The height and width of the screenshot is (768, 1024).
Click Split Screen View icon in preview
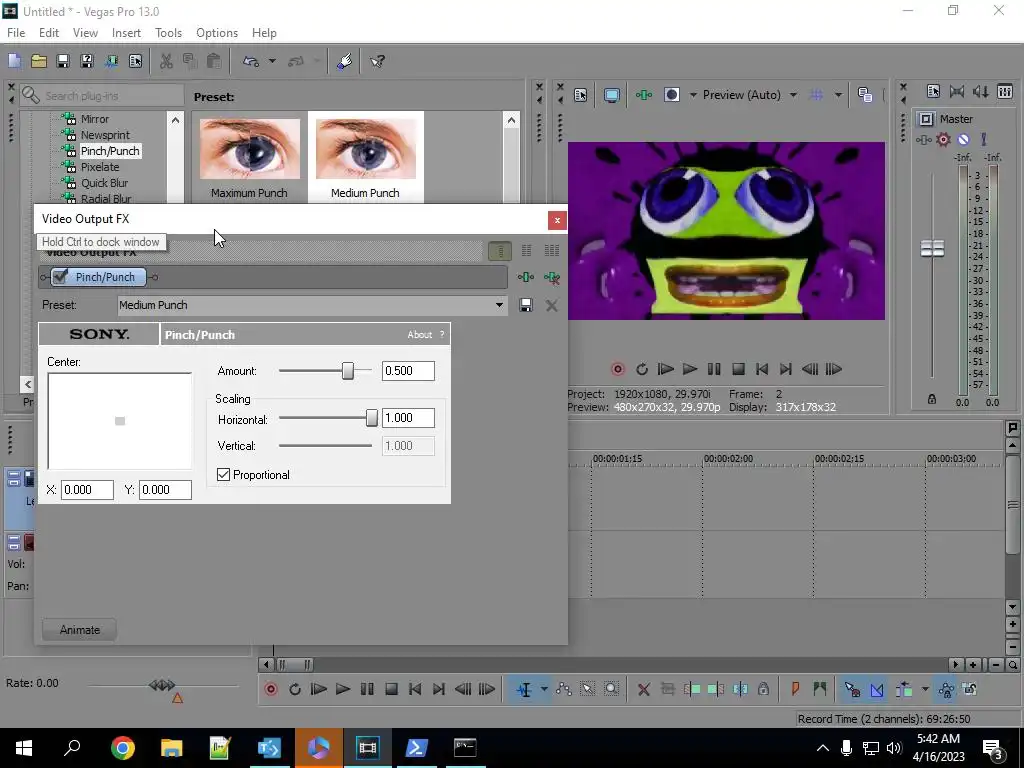point(672,95)
